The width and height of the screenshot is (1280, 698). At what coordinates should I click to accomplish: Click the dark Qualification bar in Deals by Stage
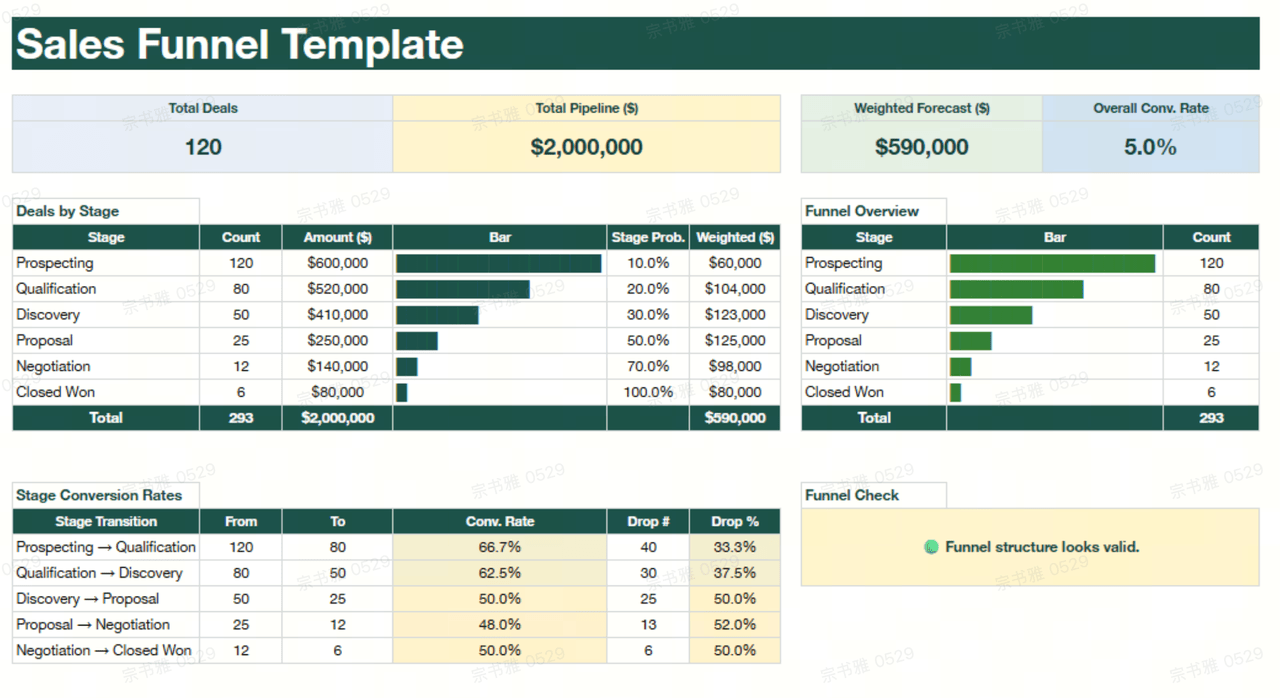click(x=463, y=289)
